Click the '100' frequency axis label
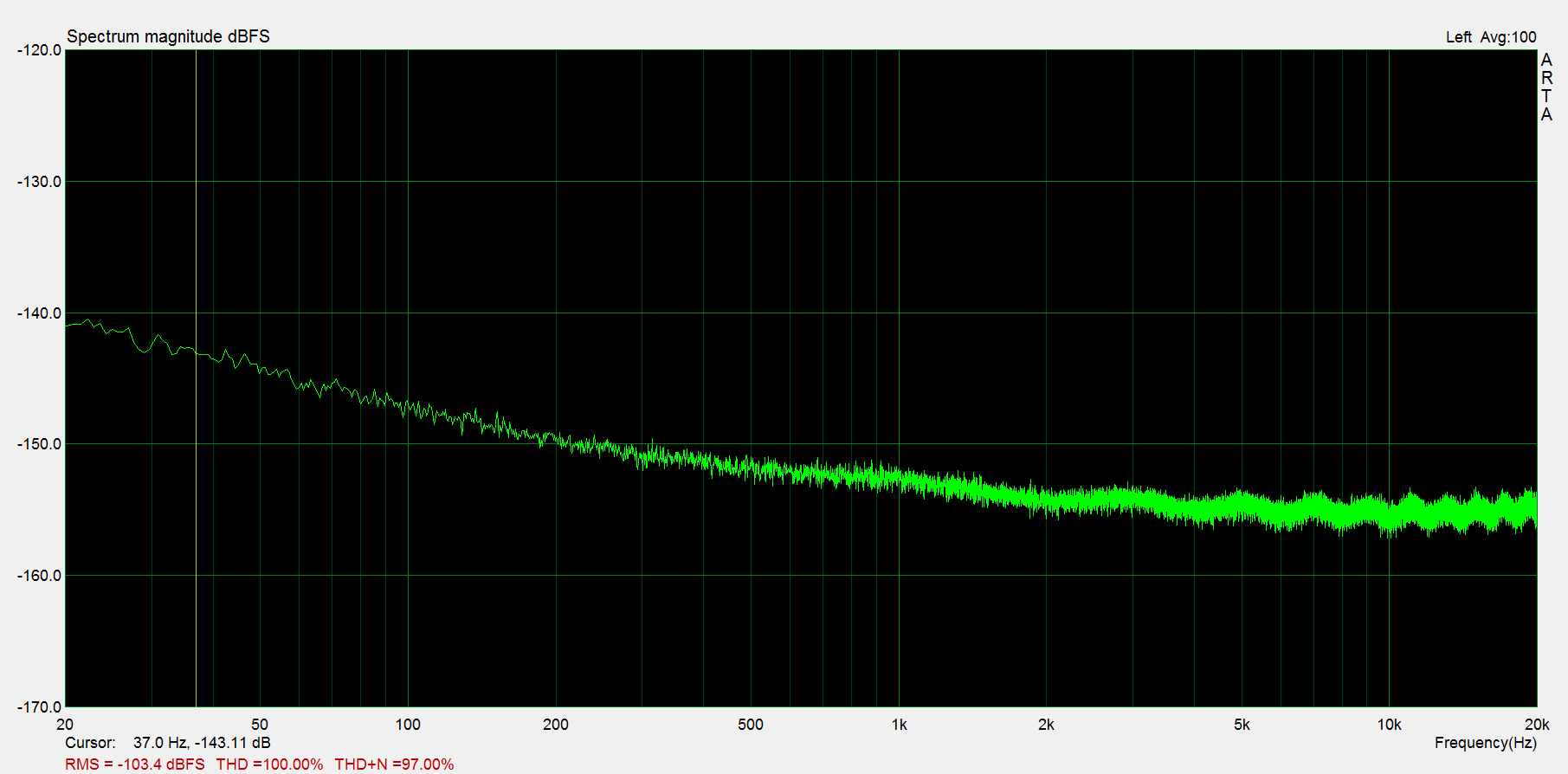The image size is (1568, 774). 408,725
